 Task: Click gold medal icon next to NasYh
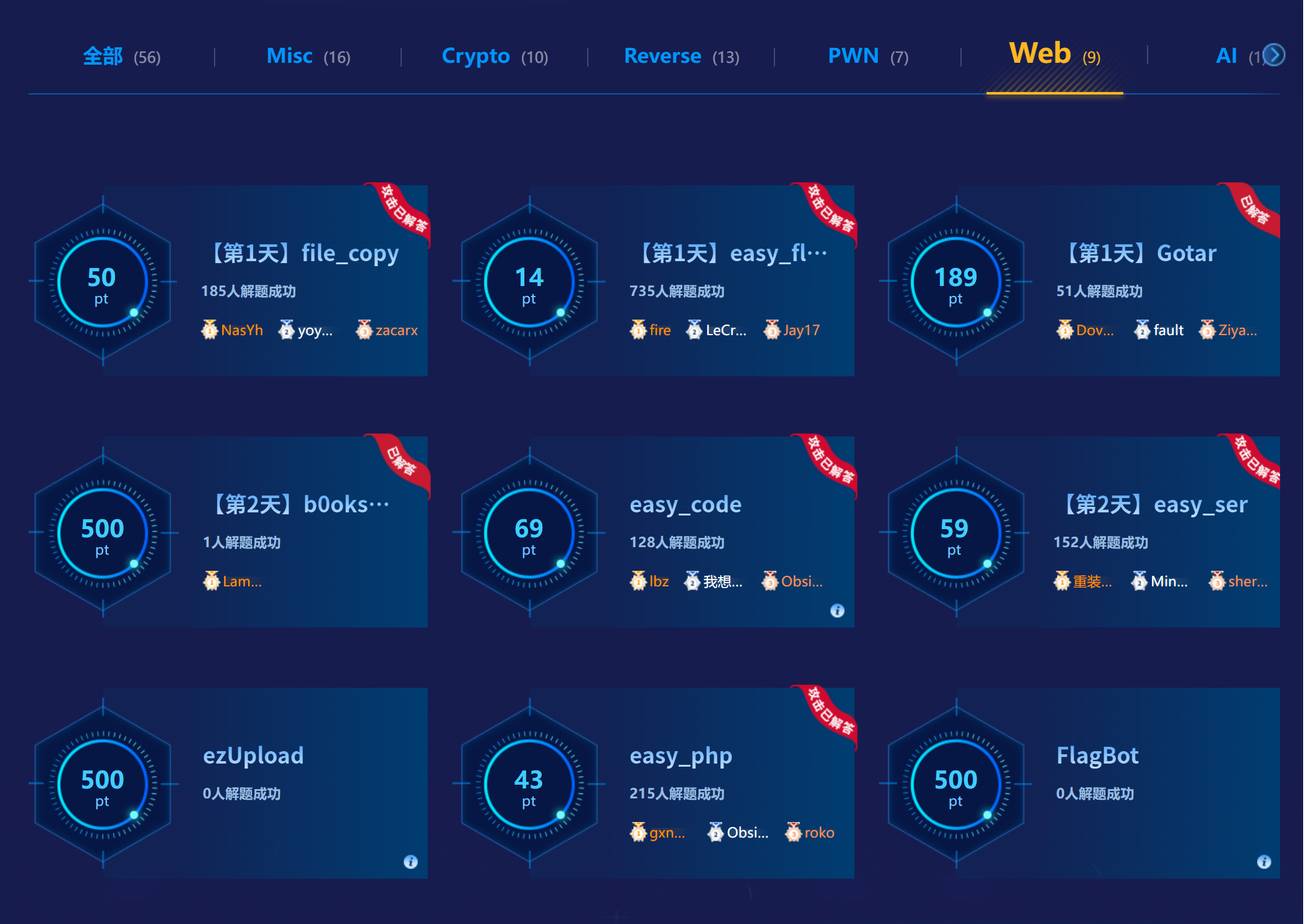point(210,330)
